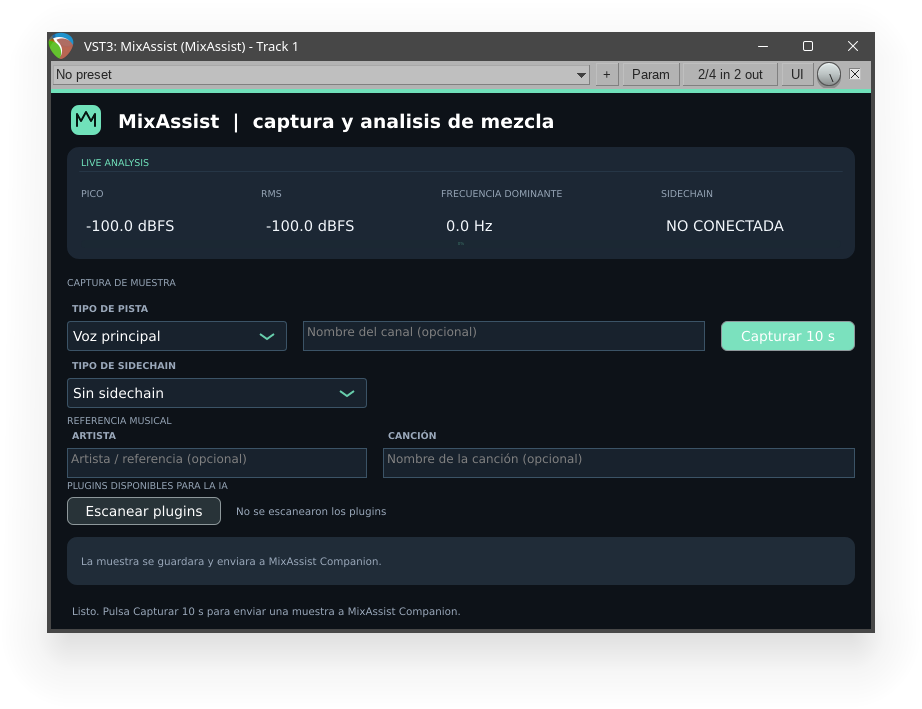This screenshot has height=709, width=922.
Task: Open the 2/4 in 2 out routing button
Action: 730,75
